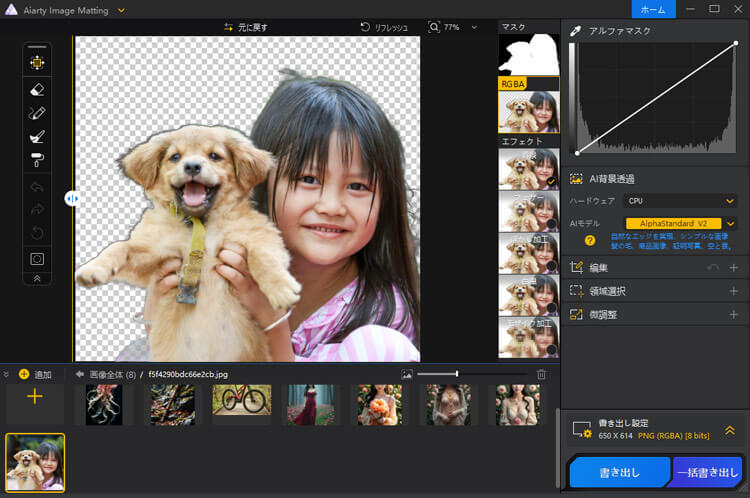Select the fourth effect thumbnail
Image resolution: width=750 pixels, height=498 pixels.
pyautogui.click(x=529, y=296)
